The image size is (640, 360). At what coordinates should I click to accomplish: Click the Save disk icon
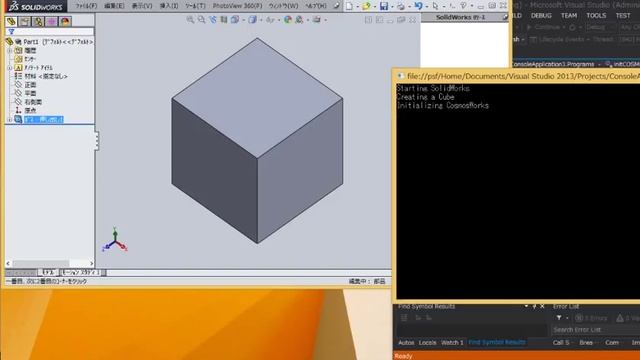384,6
